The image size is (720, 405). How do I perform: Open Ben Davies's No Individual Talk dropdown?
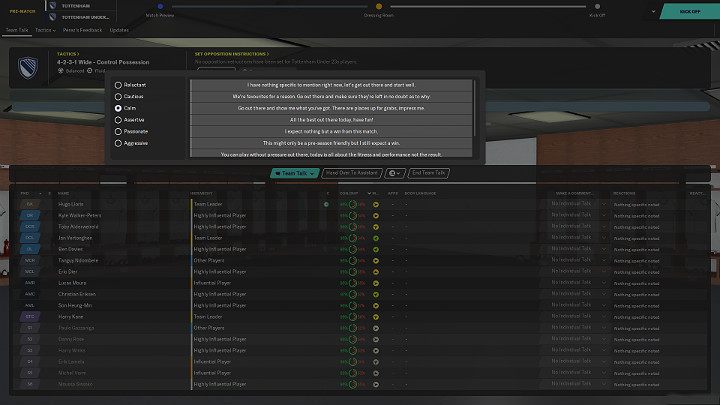574,248
